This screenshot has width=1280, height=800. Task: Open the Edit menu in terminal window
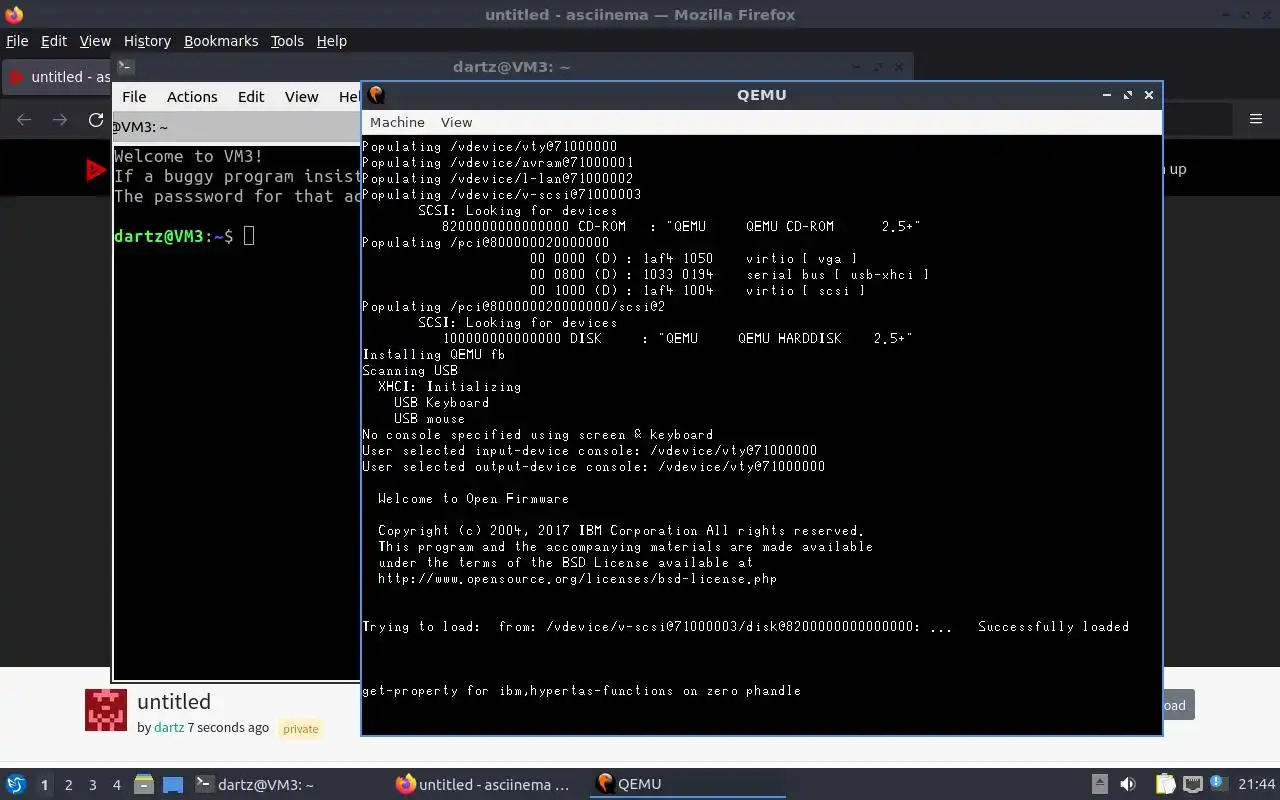[251, 97]
